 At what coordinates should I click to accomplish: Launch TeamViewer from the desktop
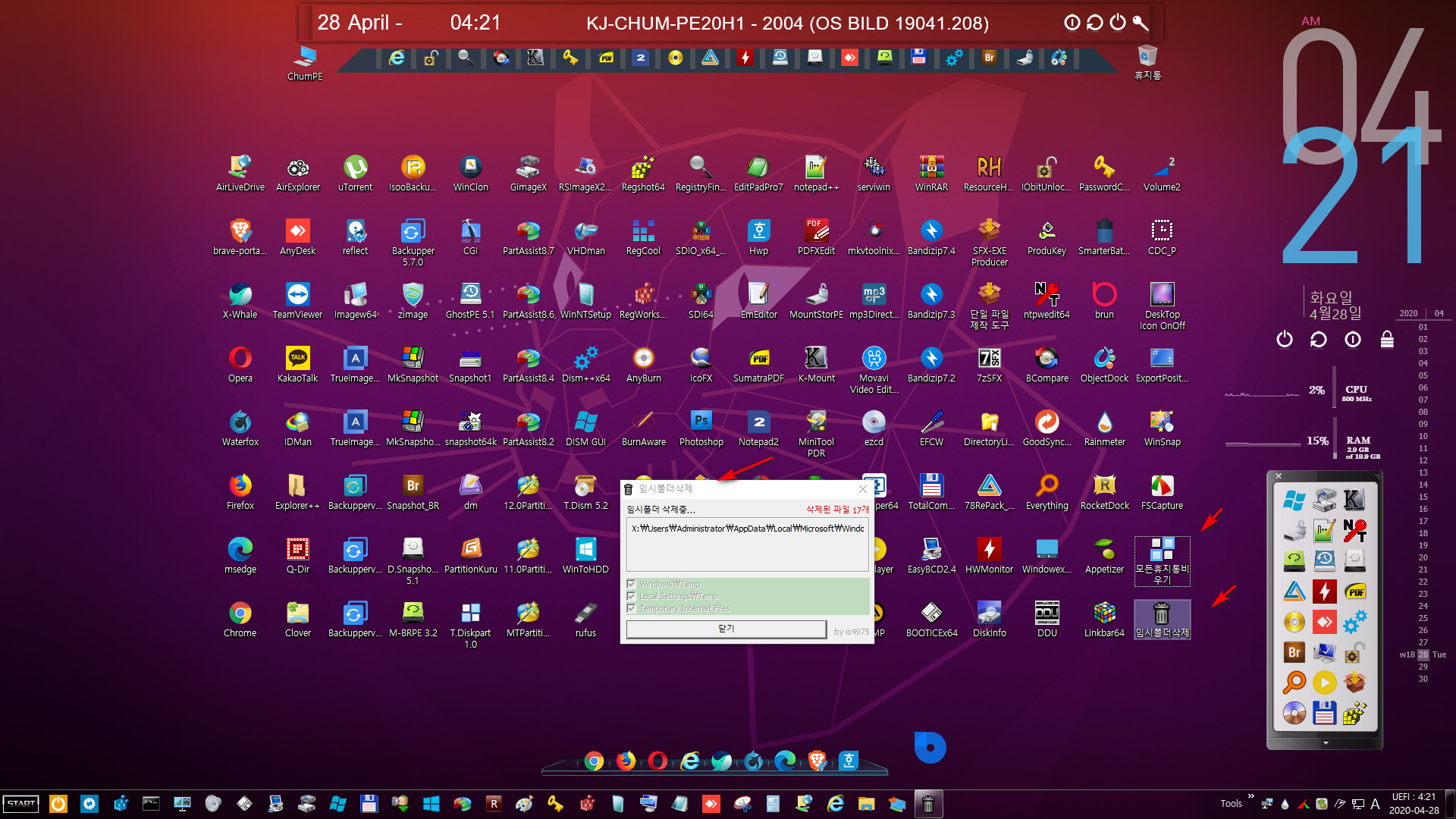[297, 301]
